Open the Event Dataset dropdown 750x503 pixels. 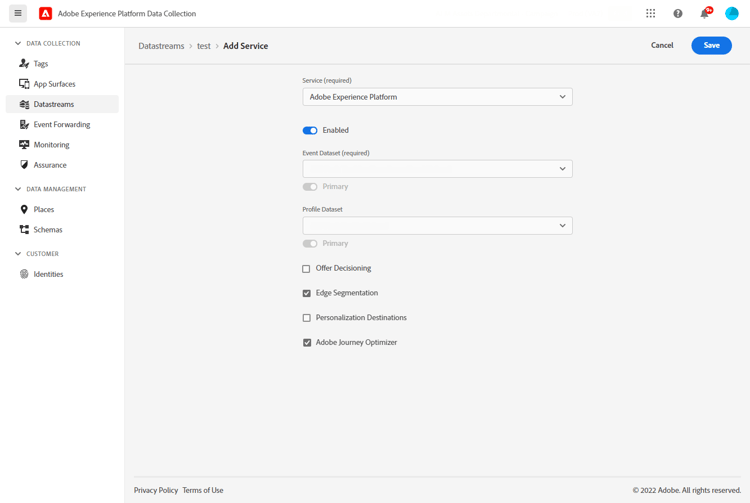tap(437, 169)
